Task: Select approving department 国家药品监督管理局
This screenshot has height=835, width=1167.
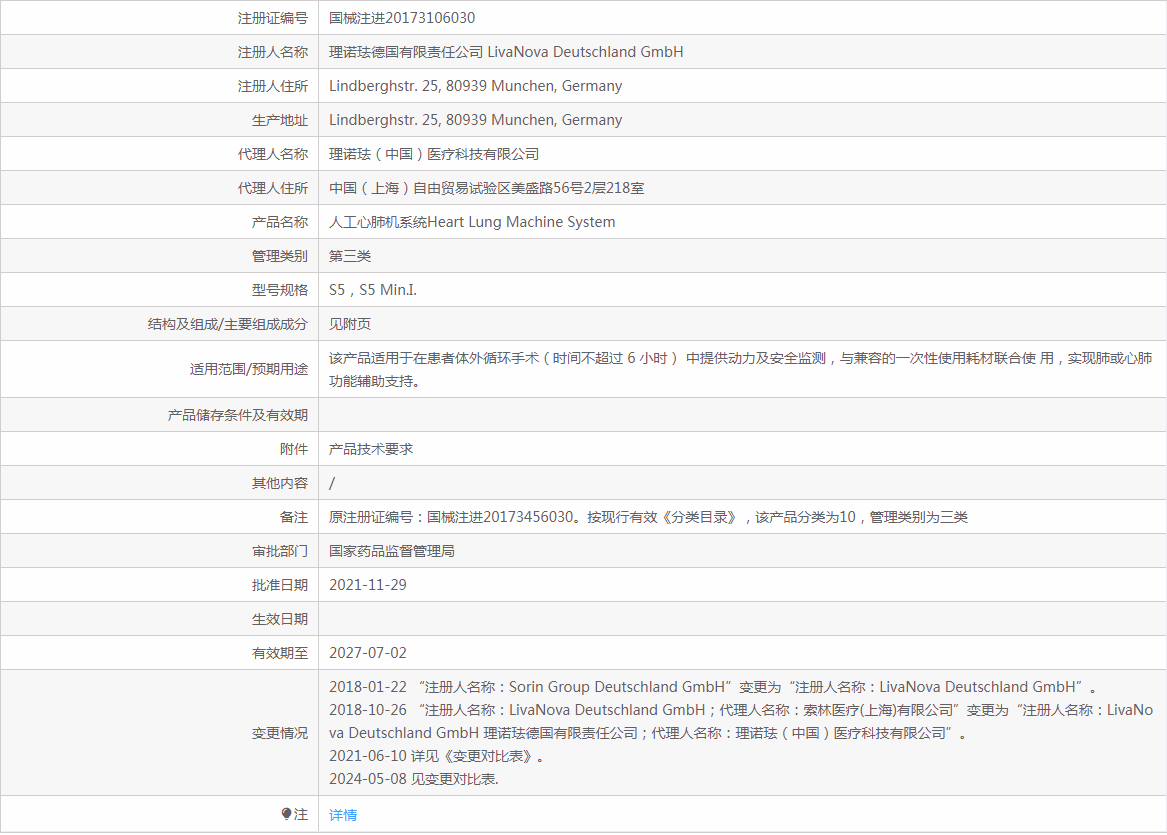Action: (391, 551)
